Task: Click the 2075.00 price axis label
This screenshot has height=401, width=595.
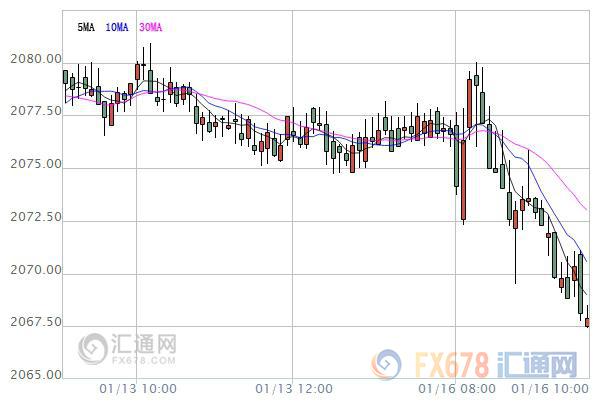Action: click(36, 164)
